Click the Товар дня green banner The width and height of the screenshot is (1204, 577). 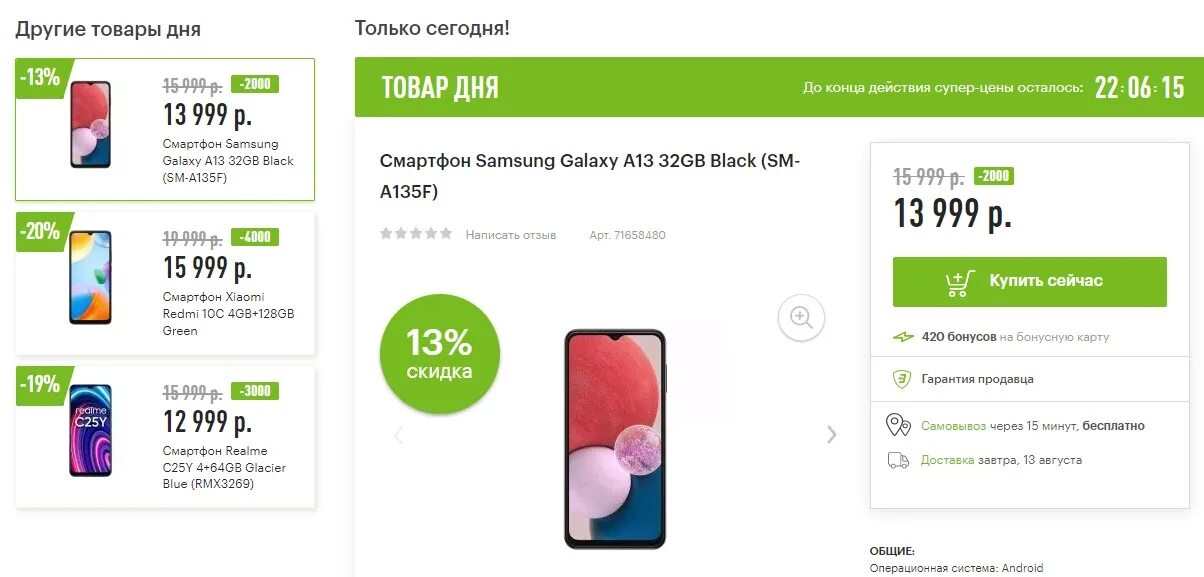pos(779,87)
